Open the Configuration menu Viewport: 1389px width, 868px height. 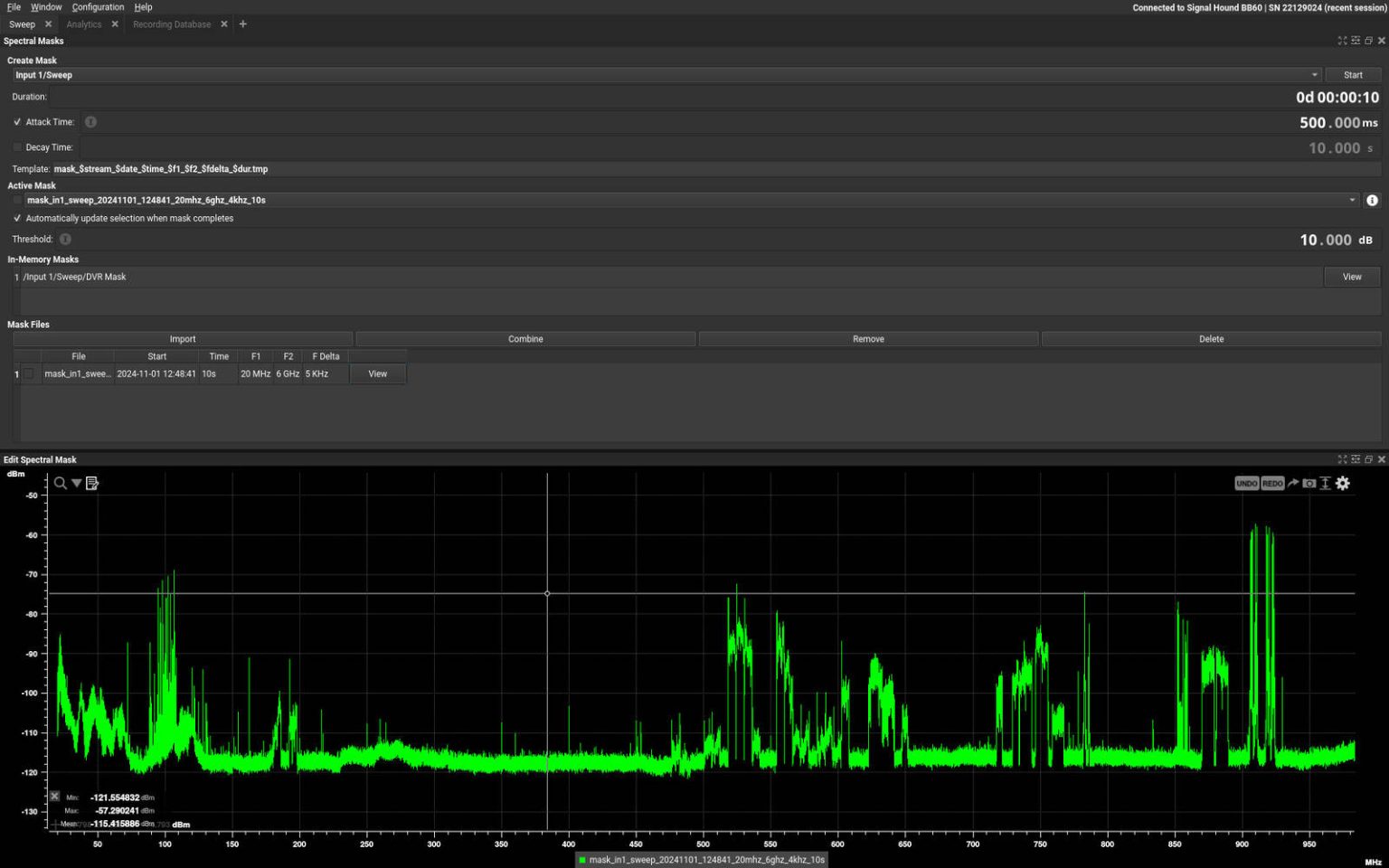tap(98, 6)
